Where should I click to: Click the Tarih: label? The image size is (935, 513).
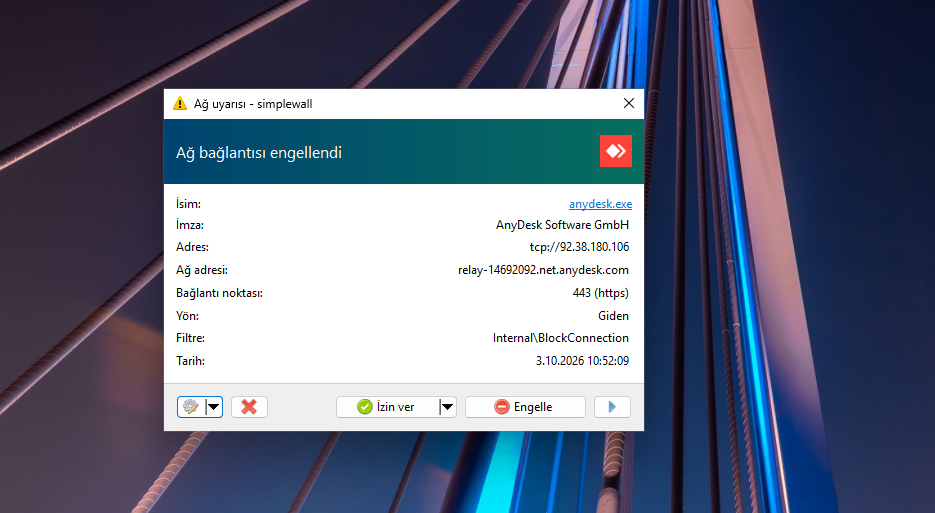(190, 361)
